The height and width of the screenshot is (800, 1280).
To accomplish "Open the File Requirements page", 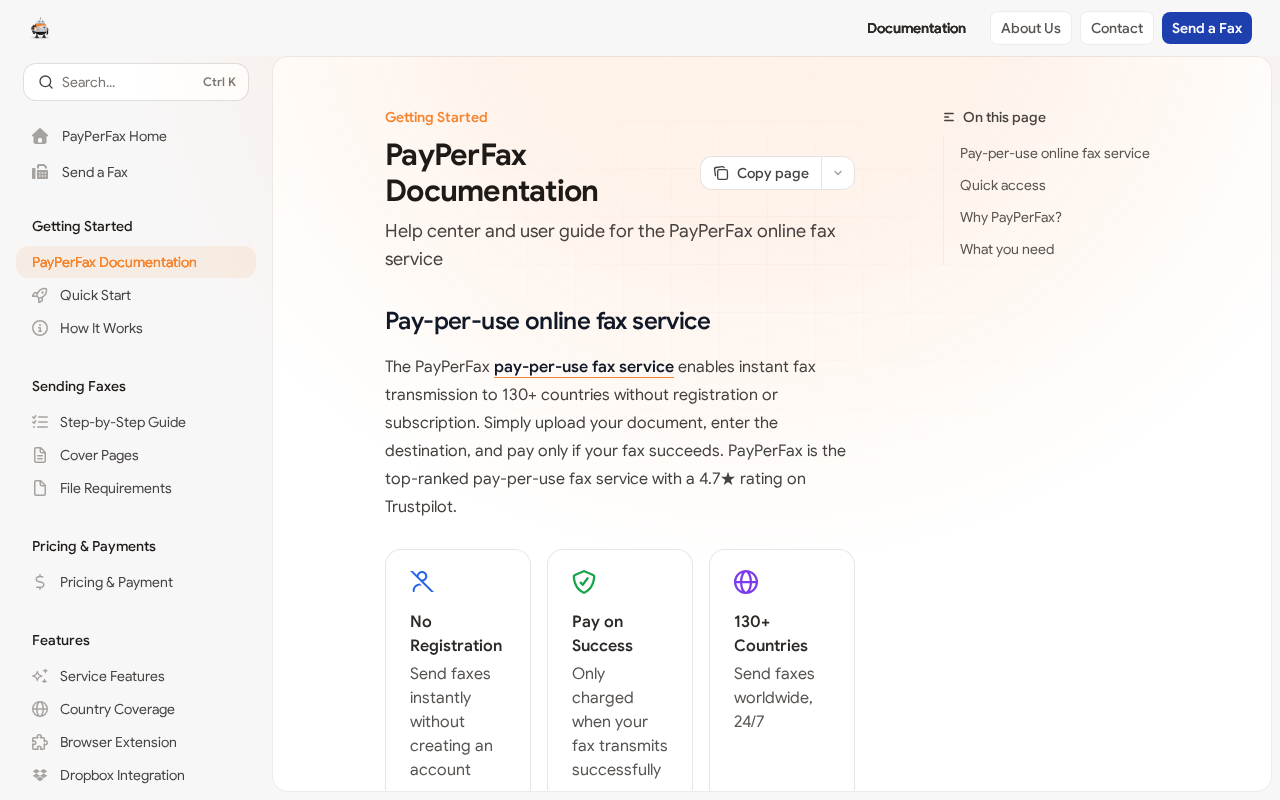I will 136,488.
